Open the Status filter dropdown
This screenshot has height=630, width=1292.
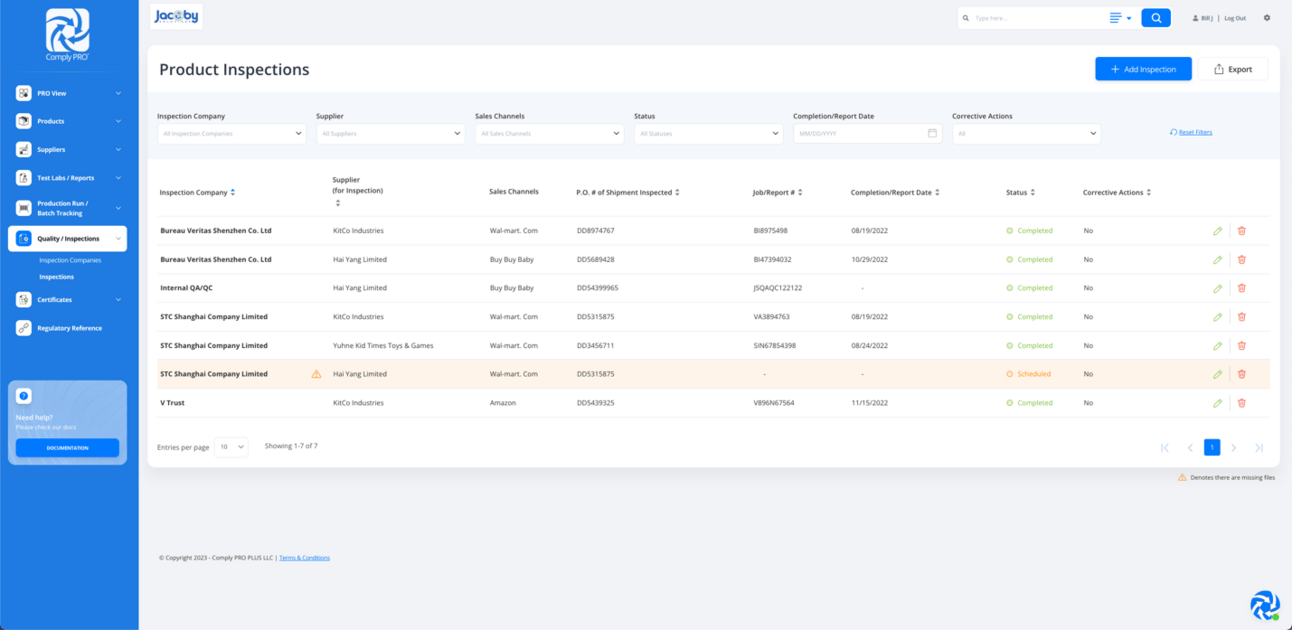[708, 133]
